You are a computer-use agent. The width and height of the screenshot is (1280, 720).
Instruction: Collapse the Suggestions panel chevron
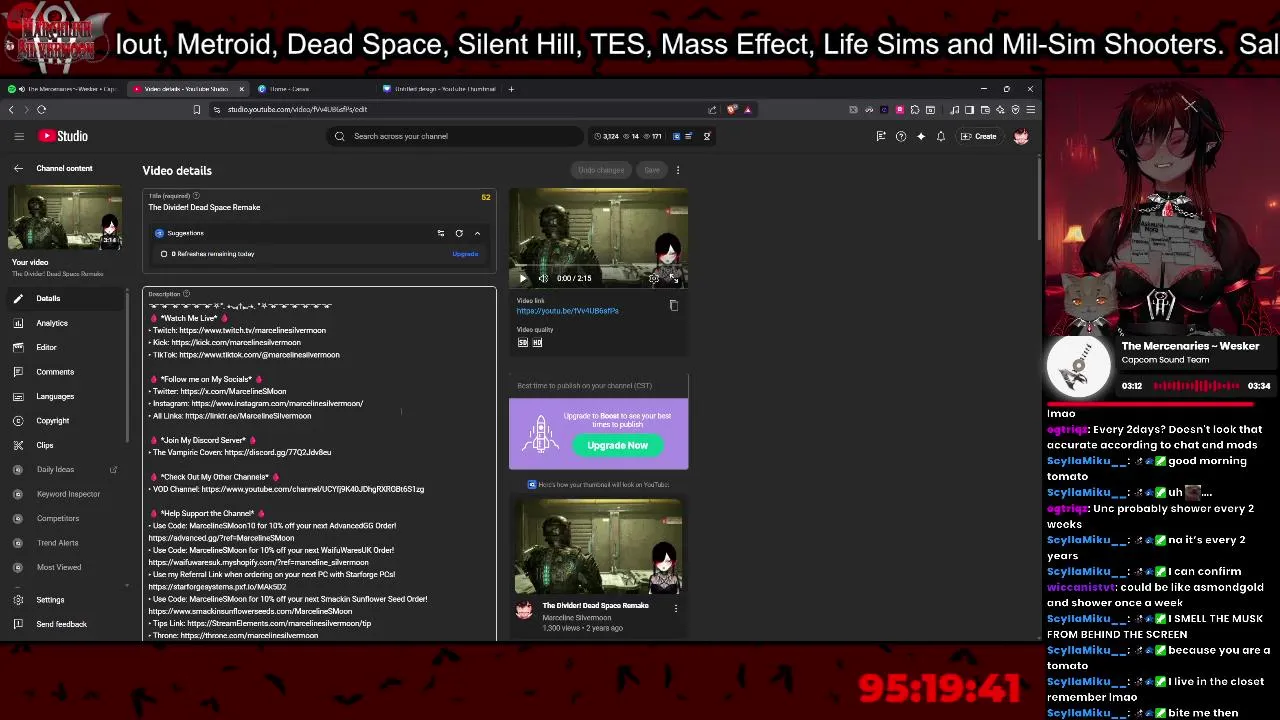click(477, 233)
